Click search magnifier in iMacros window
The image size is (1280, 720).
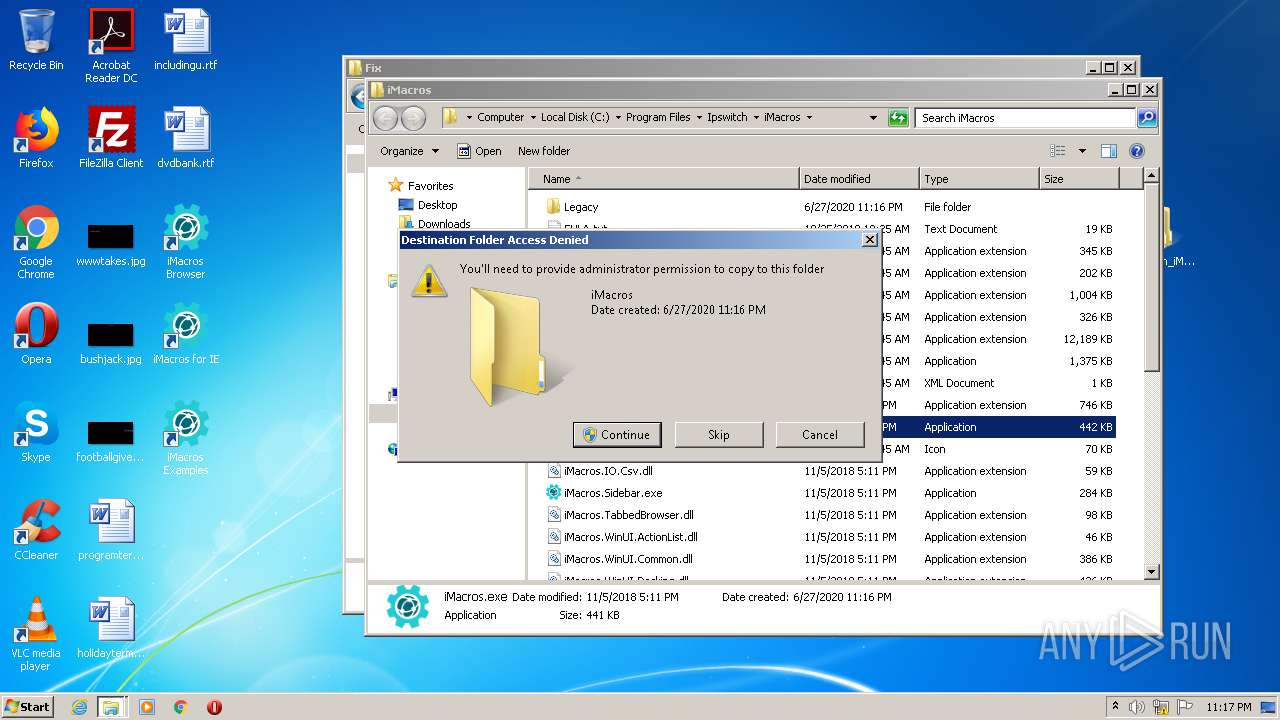click(1147, 117)
